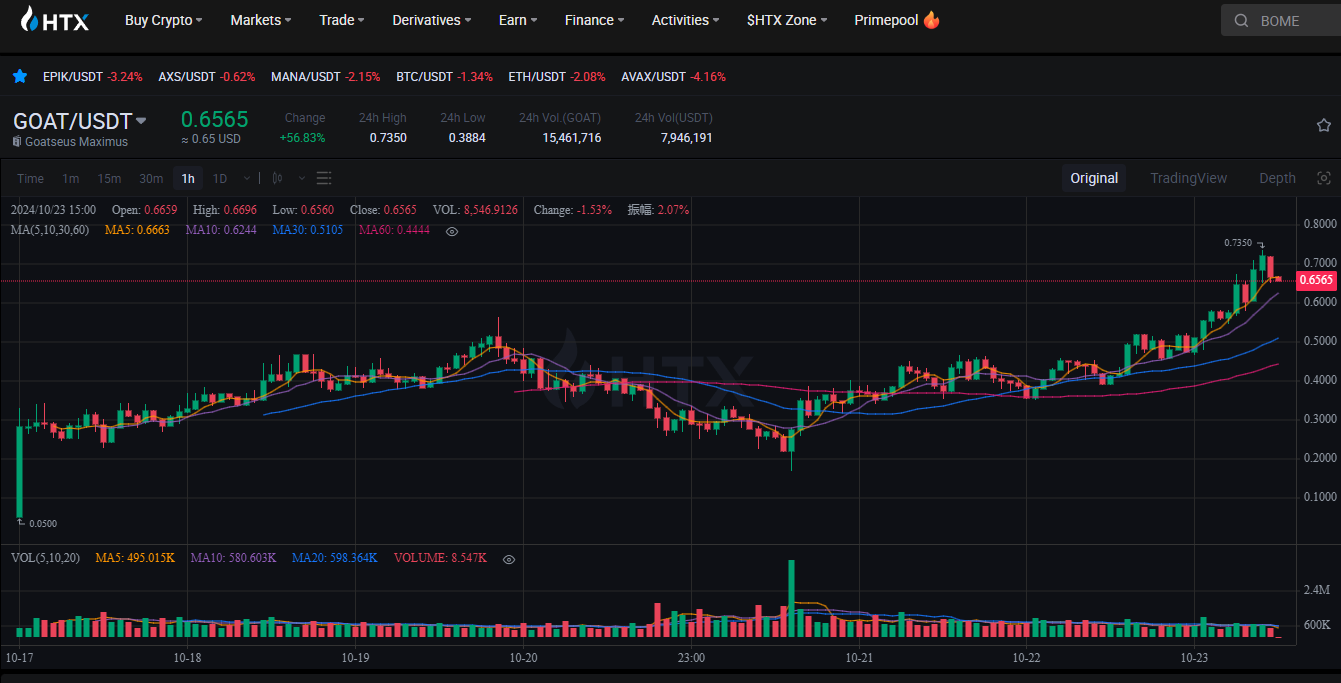Hide the MA lines via the eye icon
This screenshot has width=1341, height=683.
click(x=451, y=231)
